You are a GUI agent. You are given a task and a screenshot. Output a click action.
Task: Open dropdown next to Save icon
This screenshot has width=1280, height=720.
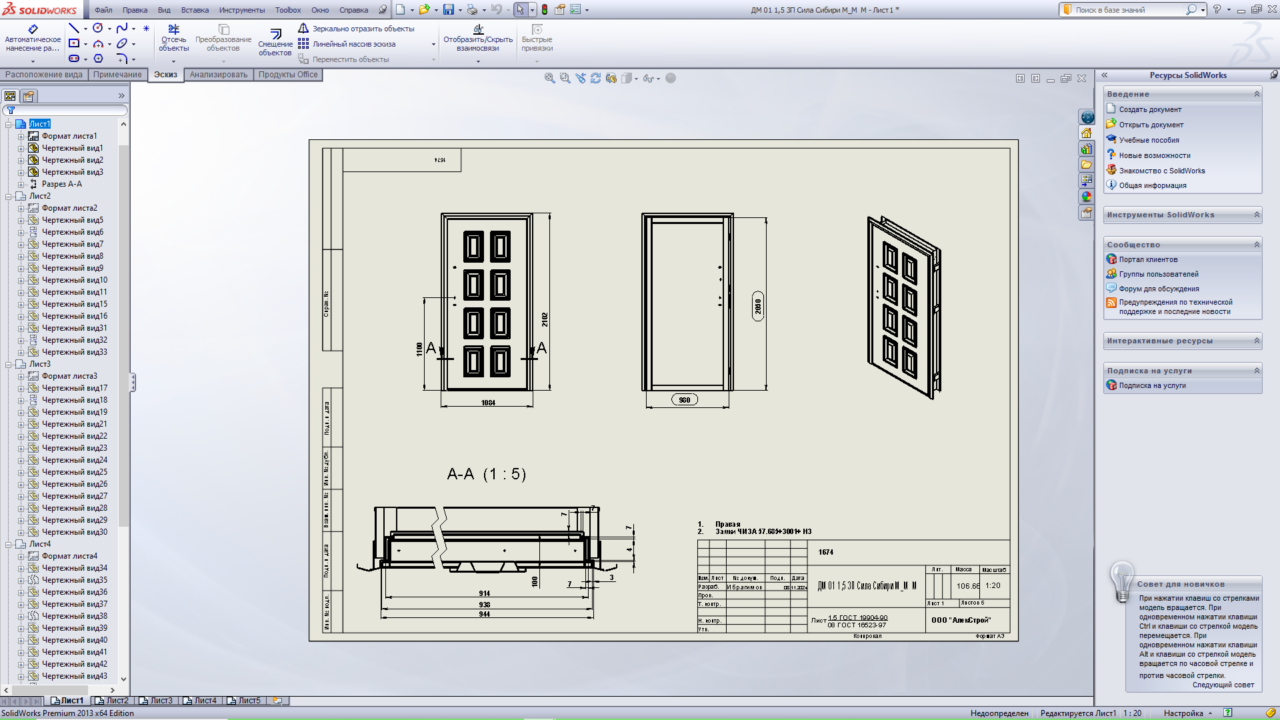[460, 10]
